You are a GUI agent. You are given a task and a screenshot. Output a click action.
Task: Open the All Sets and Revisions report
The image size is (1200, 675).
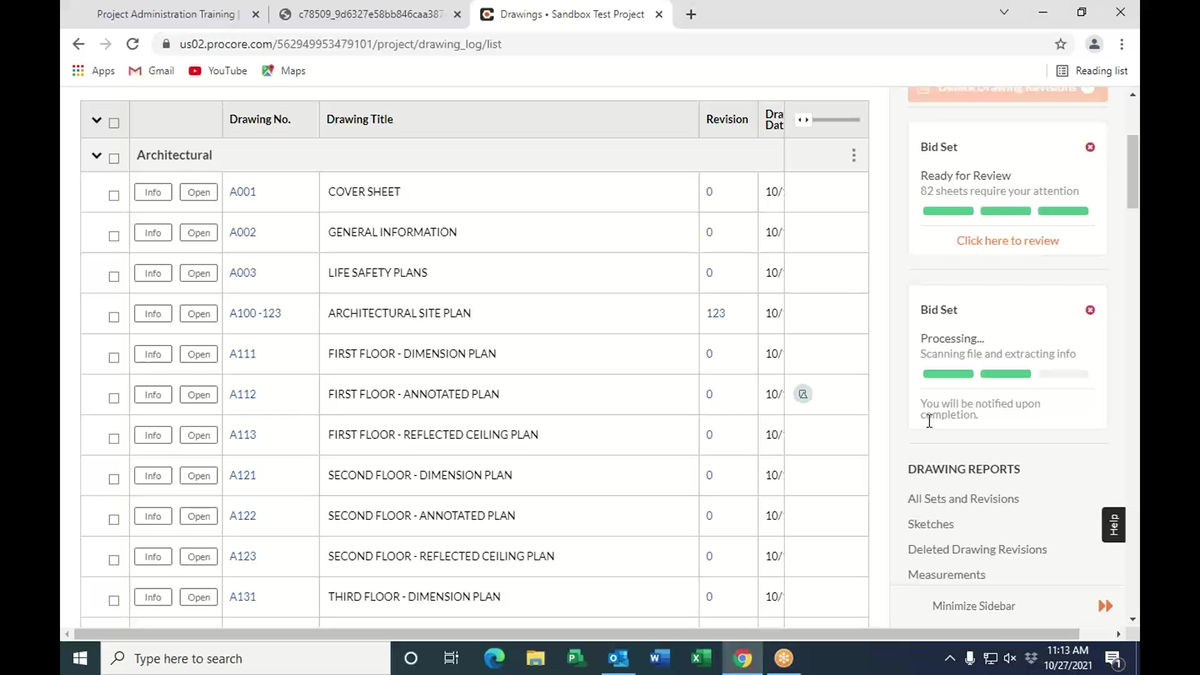pos(963,499)
